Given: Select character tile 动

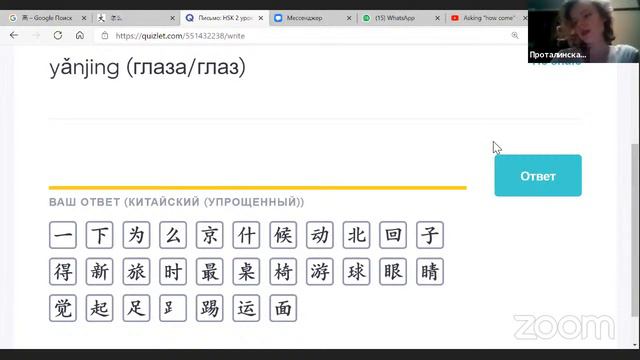Looking at the screenshot, I should click(x=320, y=235).
